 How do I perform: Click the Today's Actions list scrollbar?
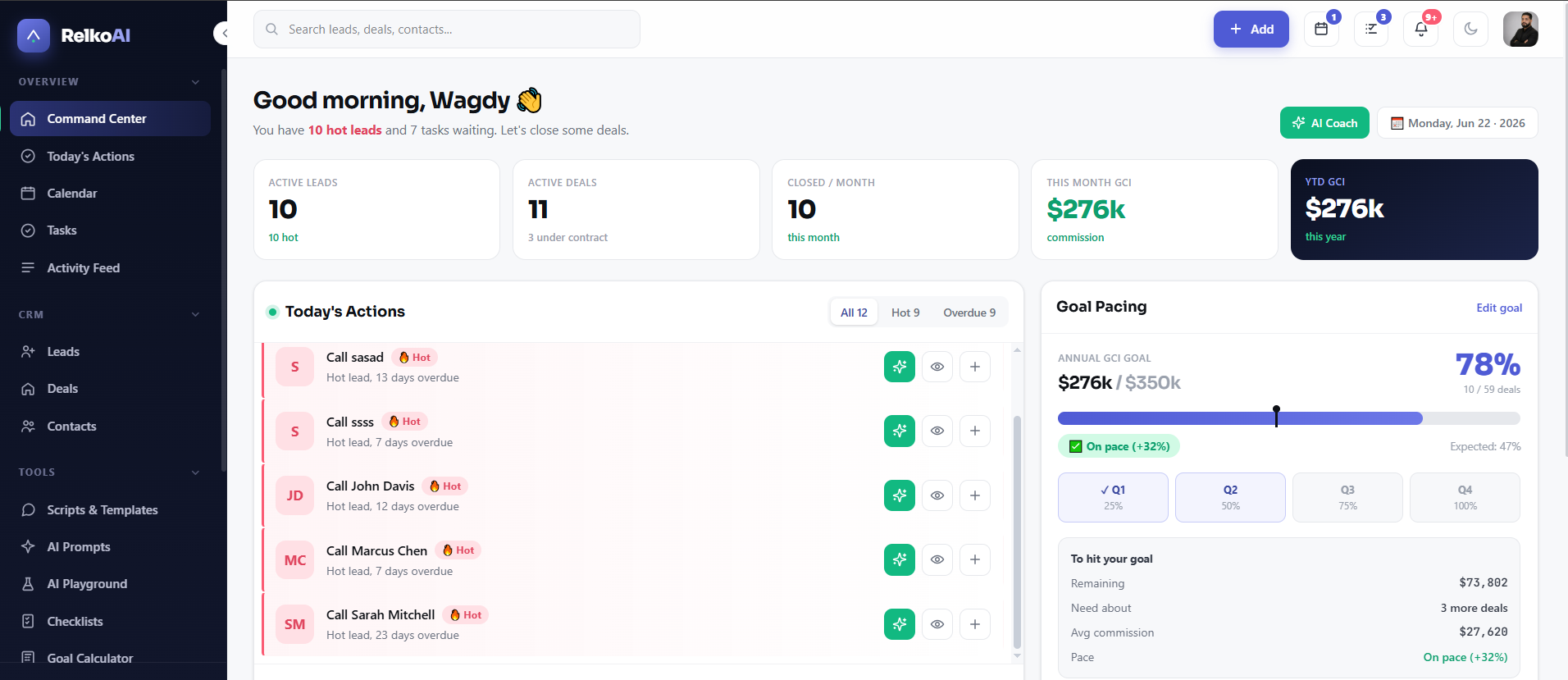pos(1017,531)
